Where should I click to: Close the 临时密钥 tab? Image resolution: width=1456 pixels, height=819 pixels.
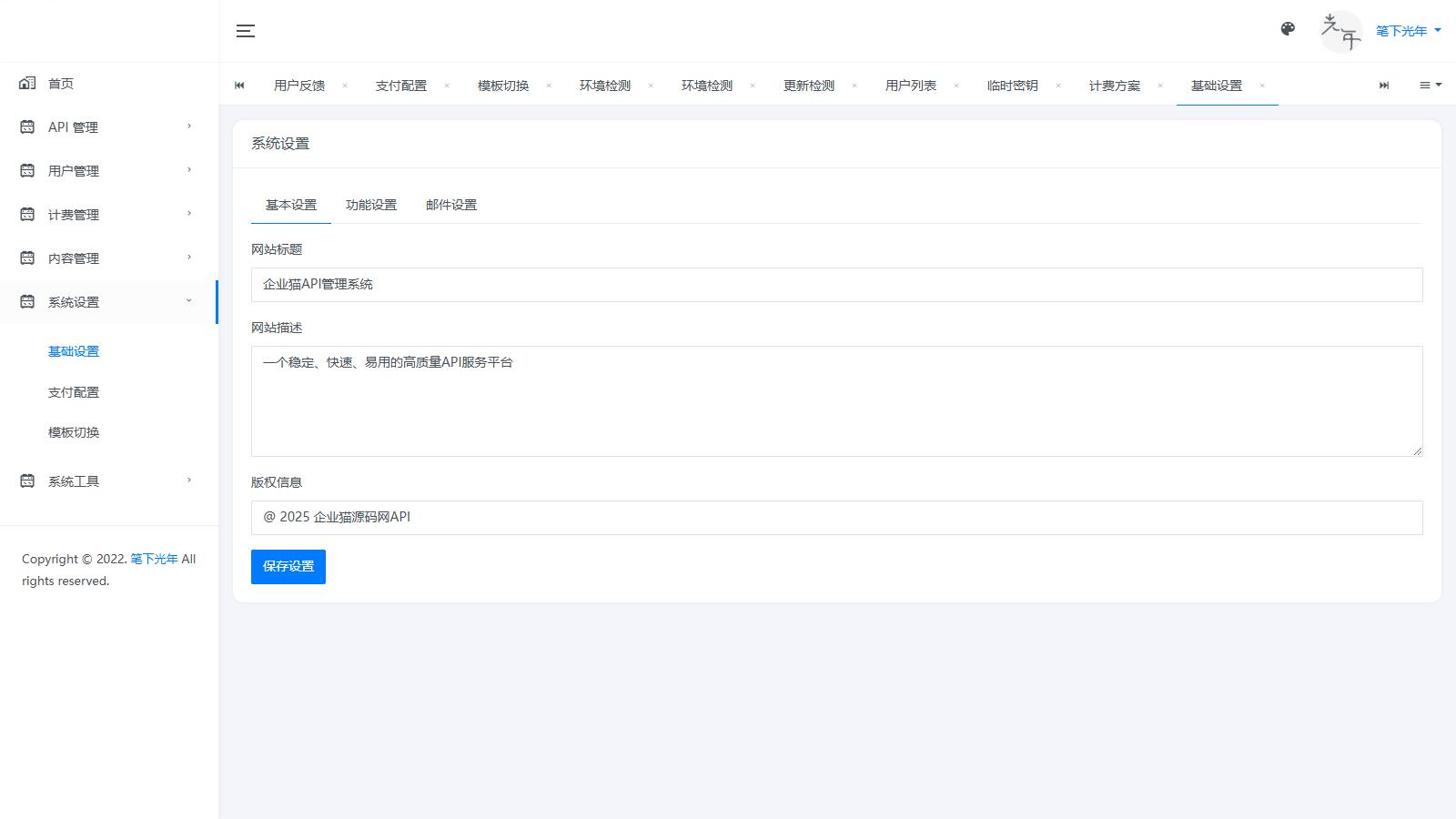pyautogui.click(x=1057, y=85)
